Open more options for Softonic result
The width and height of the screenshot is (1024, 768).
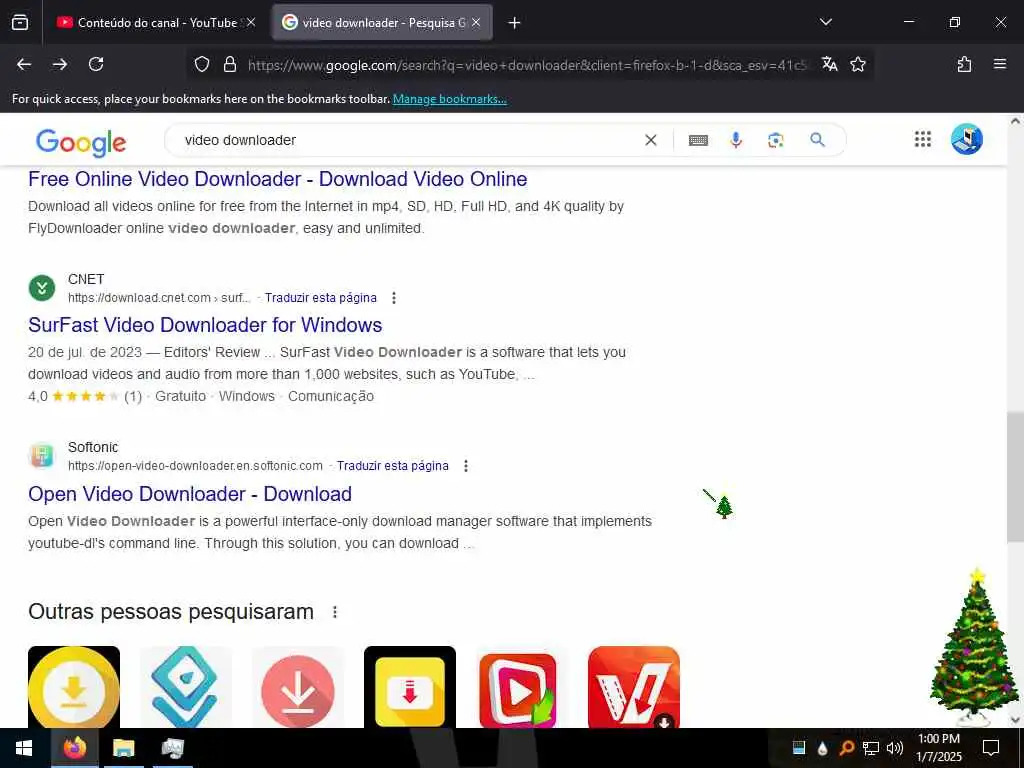click(x=466, y=466)
